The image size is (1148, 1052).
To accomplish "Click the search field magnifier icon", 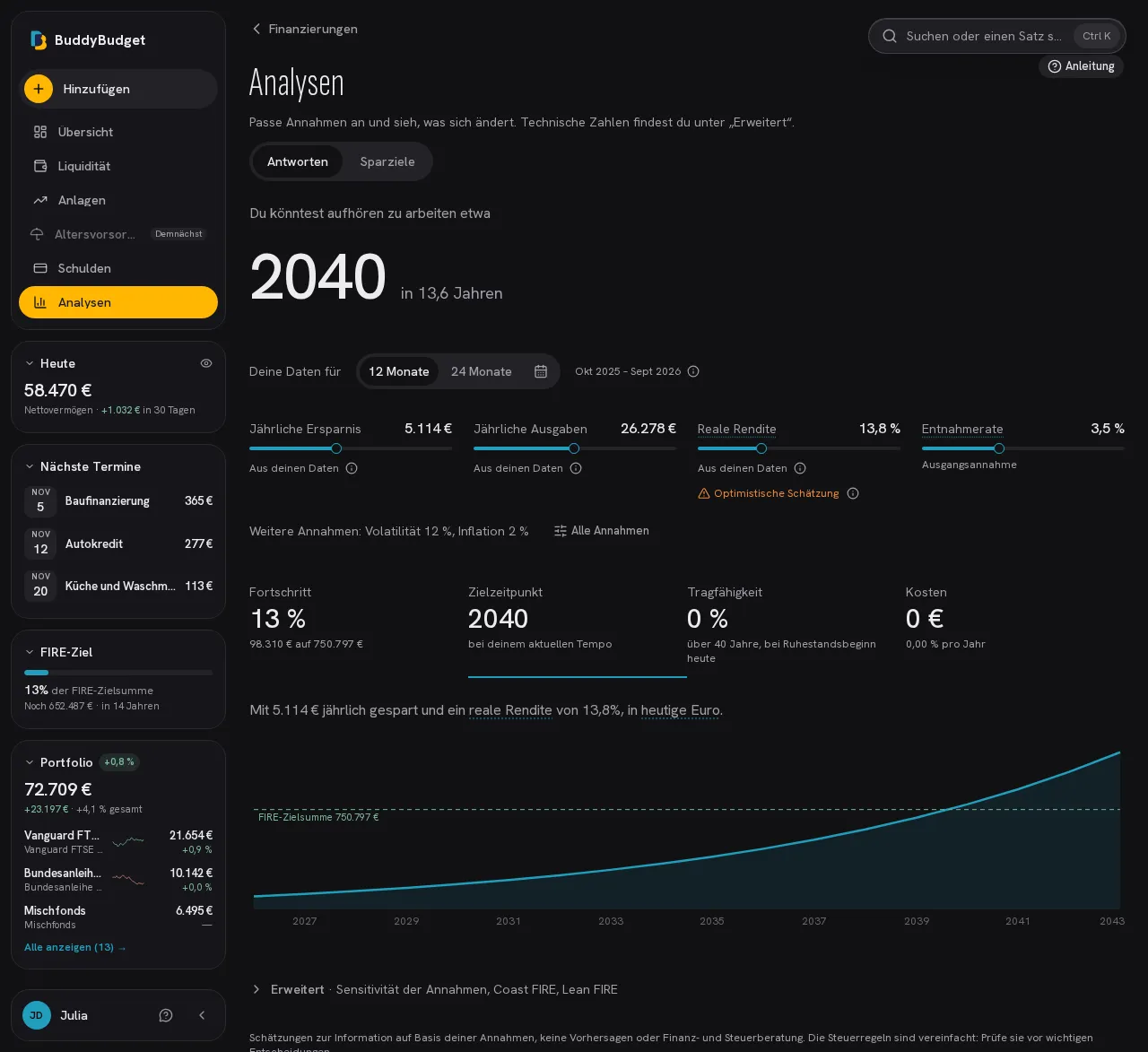I will coord(890,36).
